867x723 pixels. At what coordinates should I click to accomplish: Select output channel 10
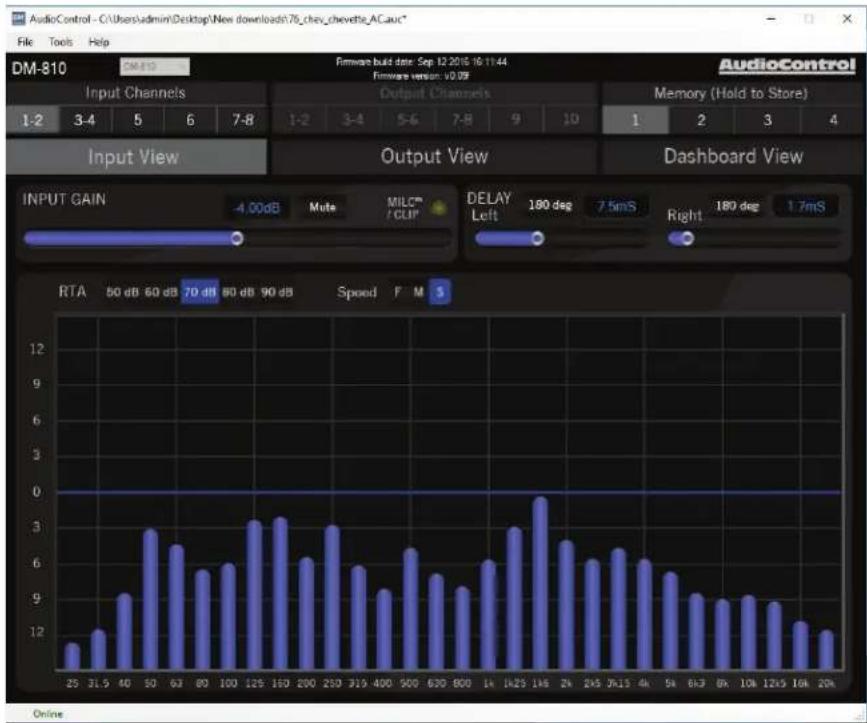click(570, 119)
